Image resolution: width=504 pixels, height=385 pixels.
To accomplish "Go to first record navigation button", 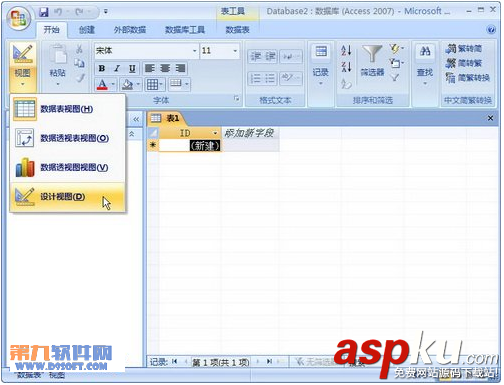I will point(174,361).
